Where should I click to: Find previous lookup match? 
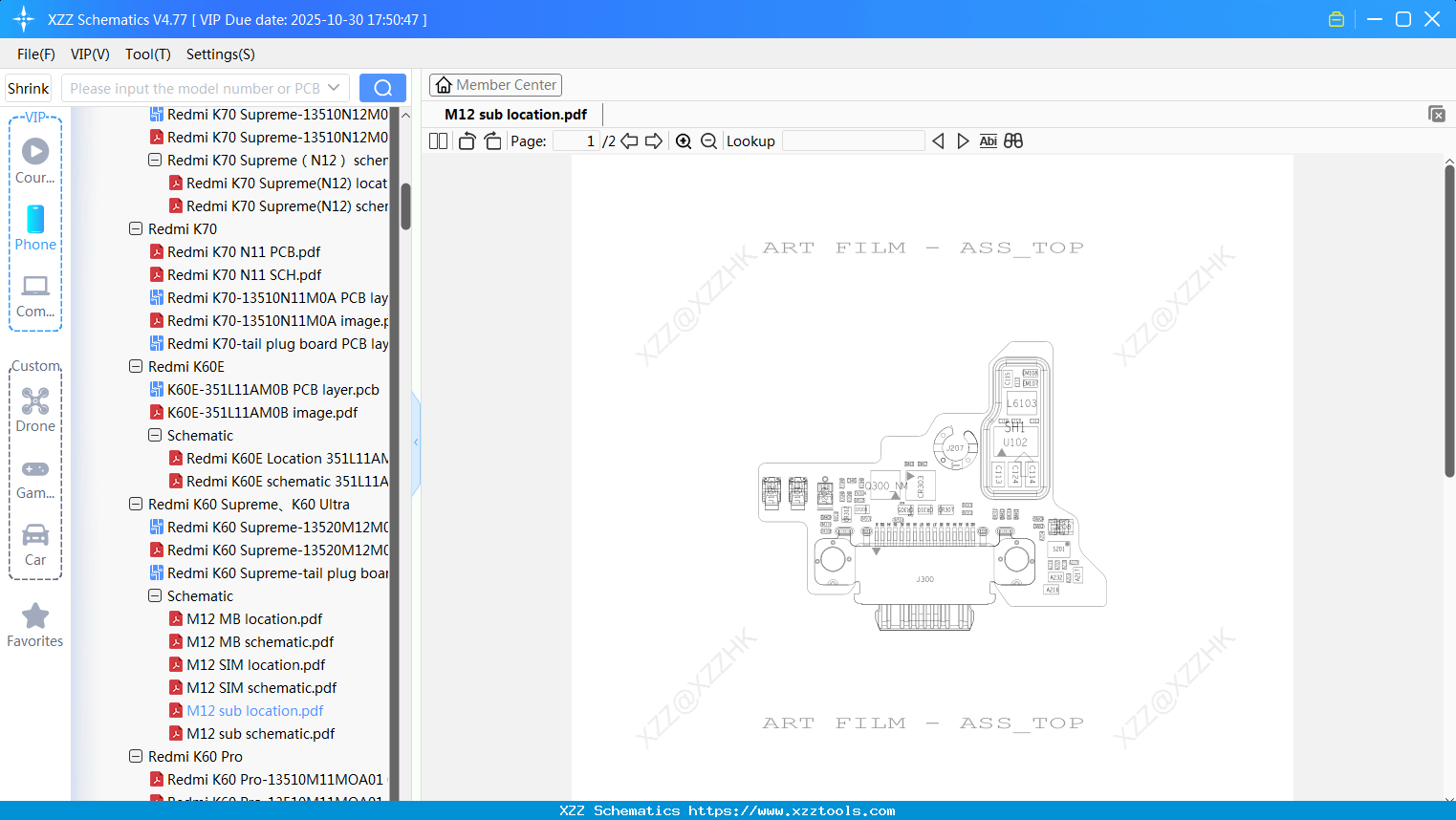tap(938, 141)
